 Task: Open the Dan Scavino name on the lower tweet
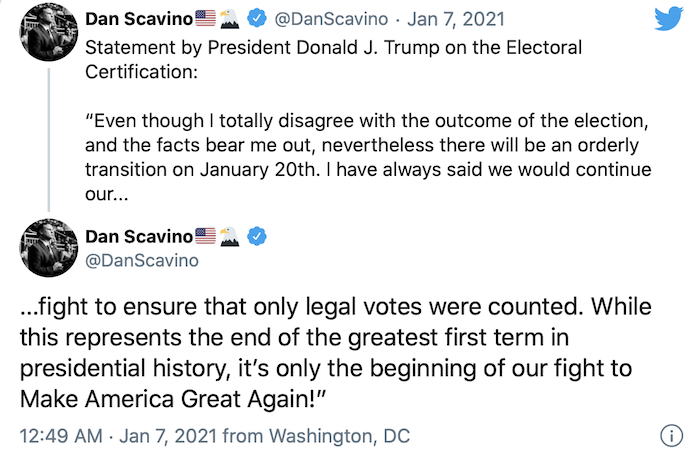tap(139, 236)
